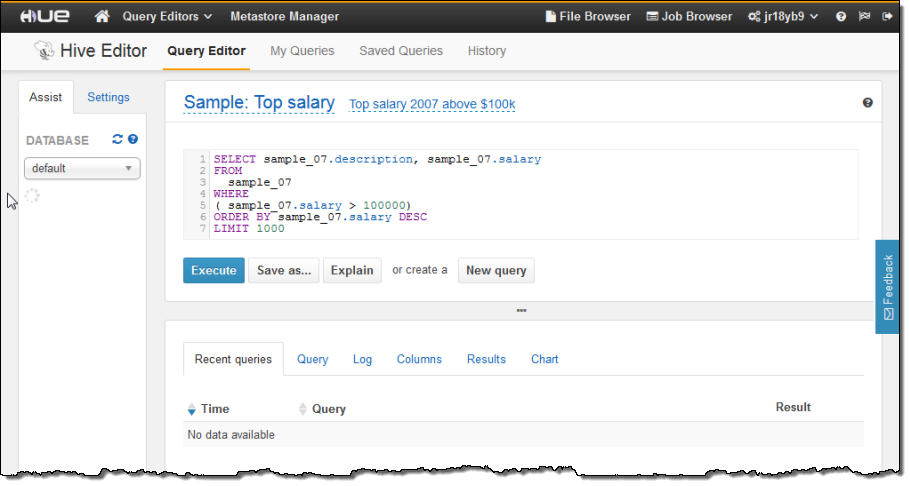Click the help icon in the top navigation bar
This screenshot has height=486, width=910.
tap(841, 17)
